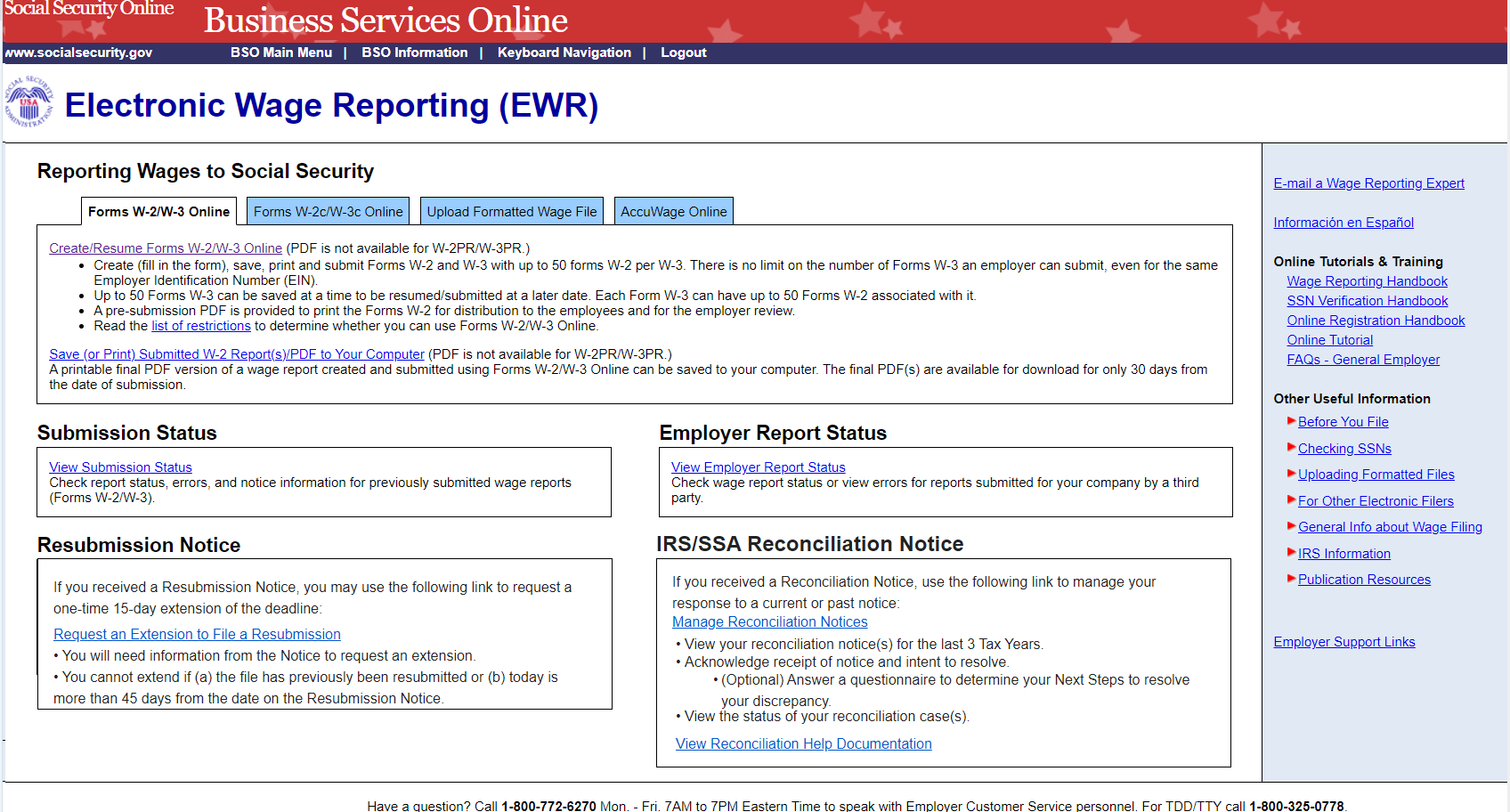Open E-mail a Wage Reporting Expert
Screen dimensions: 1510x812
[x=1368, y=183]
